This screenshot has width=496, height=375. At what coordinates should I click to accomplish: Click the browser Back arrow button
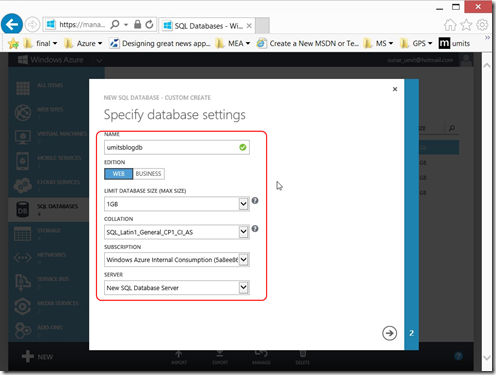[x=12, y=24]
